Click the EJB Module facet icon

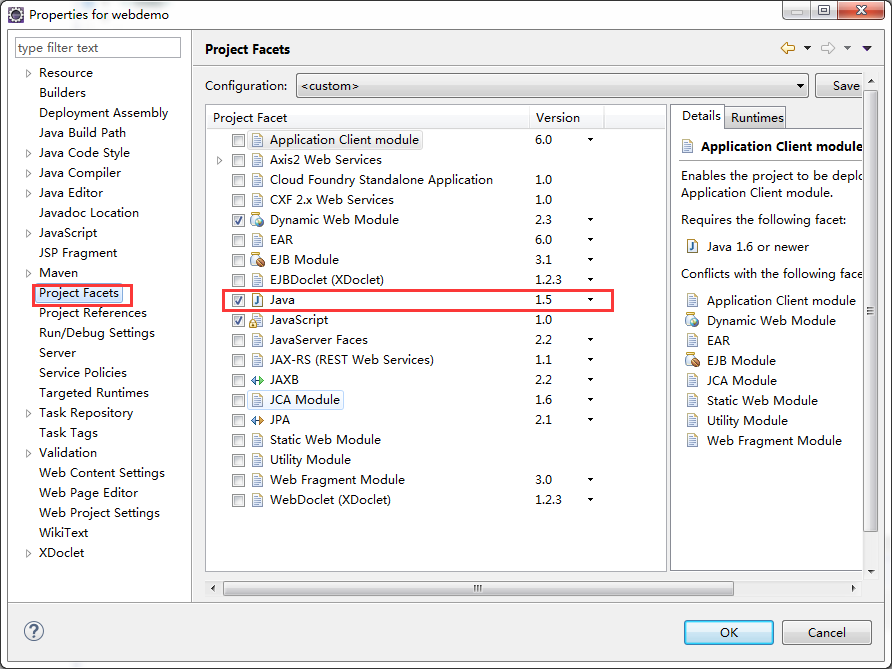(257, 260)
